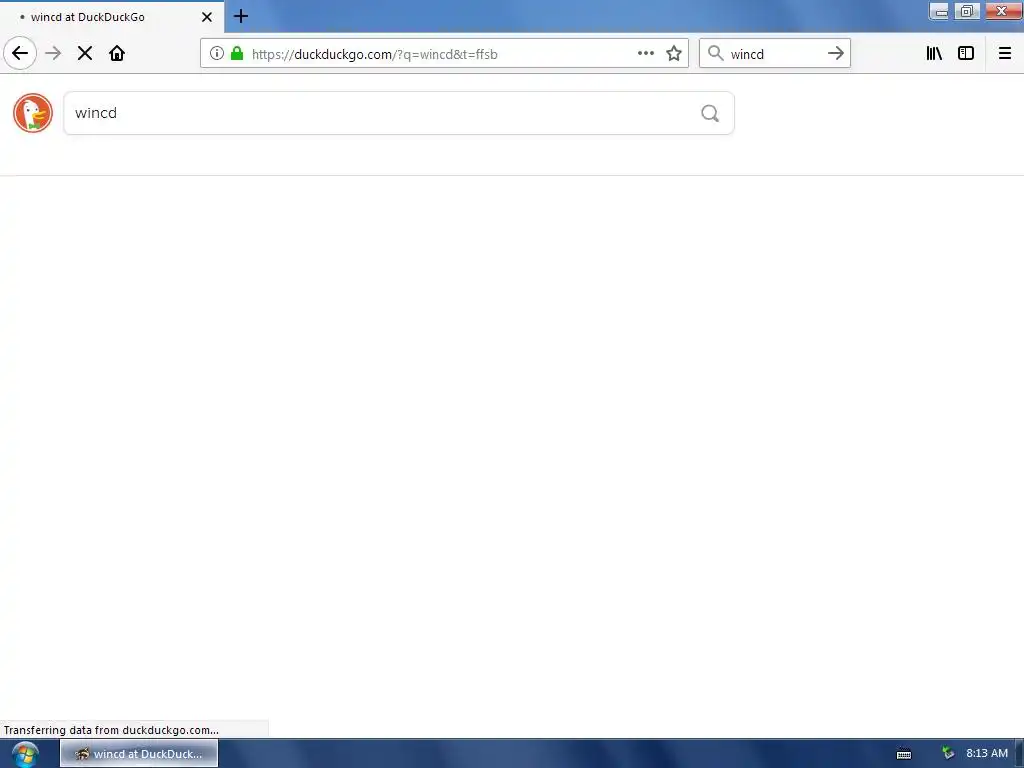Click Transferring data from duckduckgo.com status text
Screen dimensions: 1024x768
point(111,730)
